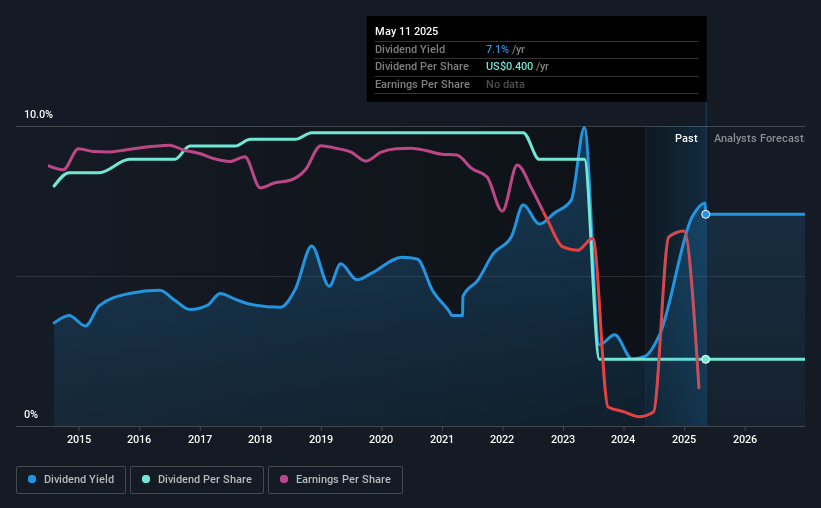Click the 2019 x-axis label

pos(321,439)
